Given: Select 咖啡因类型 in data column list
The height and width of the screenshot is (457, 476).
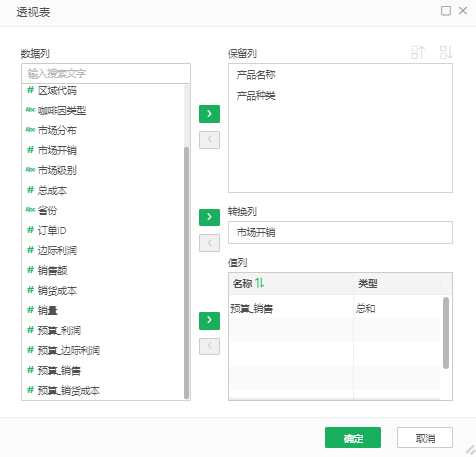Looking at the screenshot, I should click(62, 110).
